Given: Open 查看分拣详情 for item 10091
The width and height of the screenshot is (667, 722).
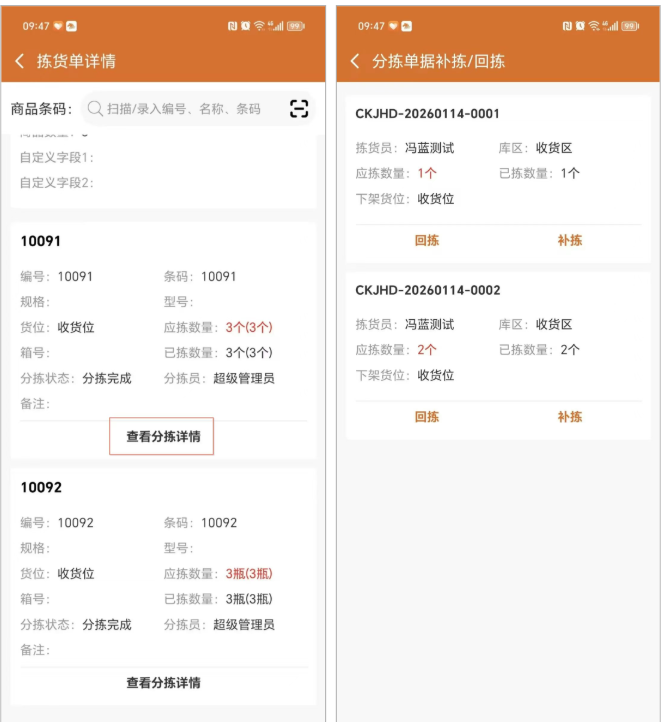Looking at the screenshot, I should (162, 437).
